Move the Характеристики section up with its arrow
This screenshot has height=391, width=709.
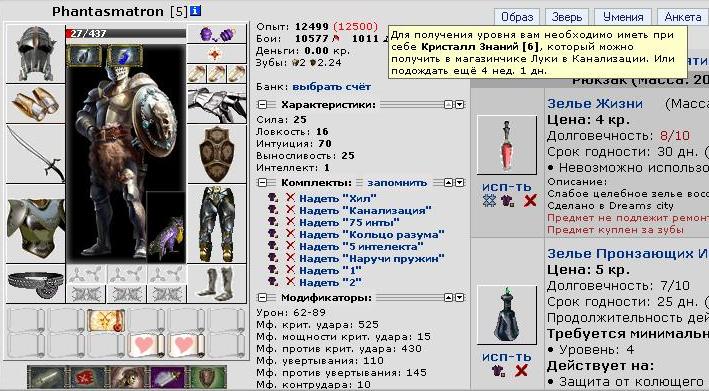tap(448, 105)
